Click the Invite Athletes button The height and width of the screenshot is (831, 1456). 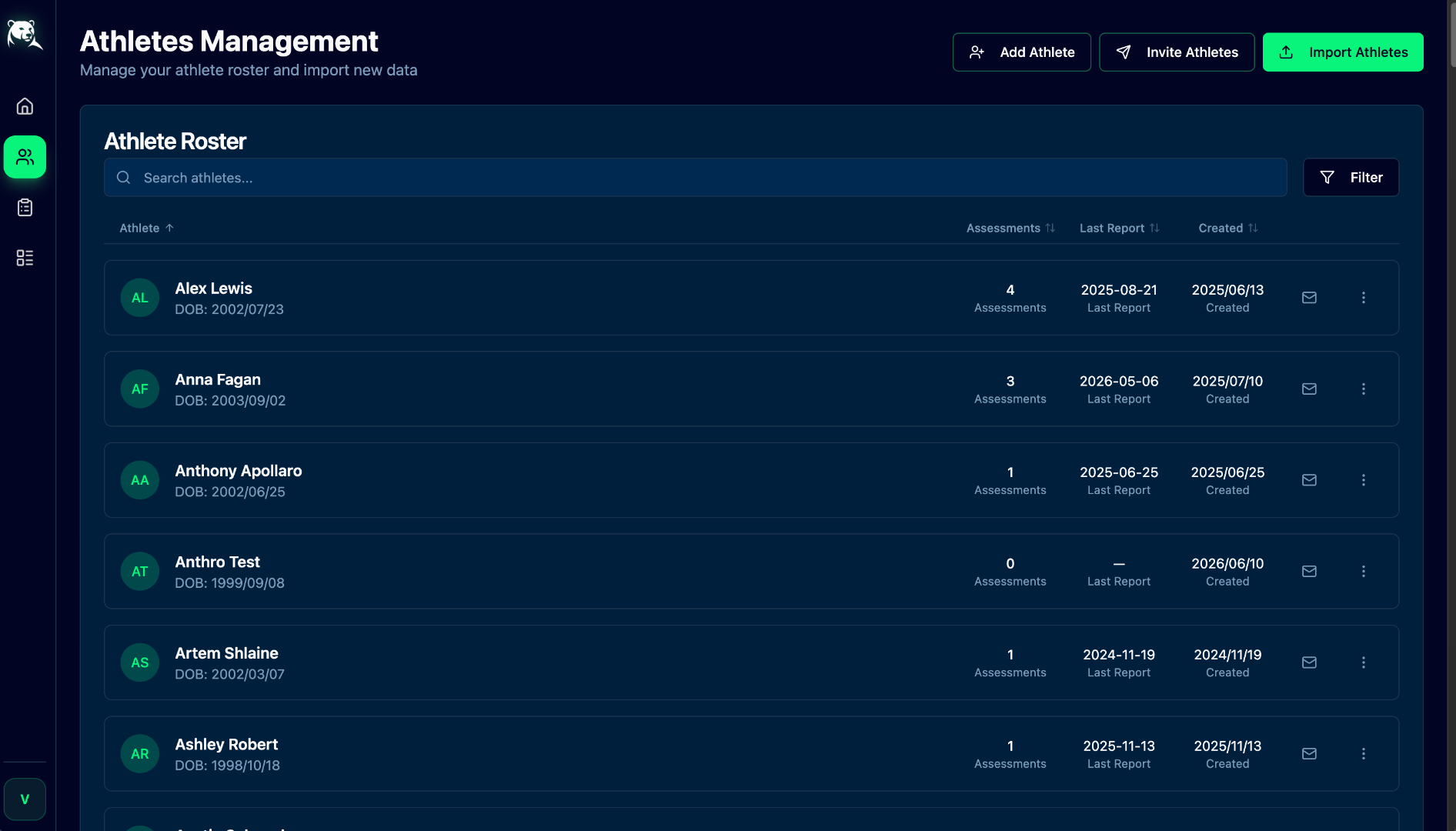tap(1177, 52)
